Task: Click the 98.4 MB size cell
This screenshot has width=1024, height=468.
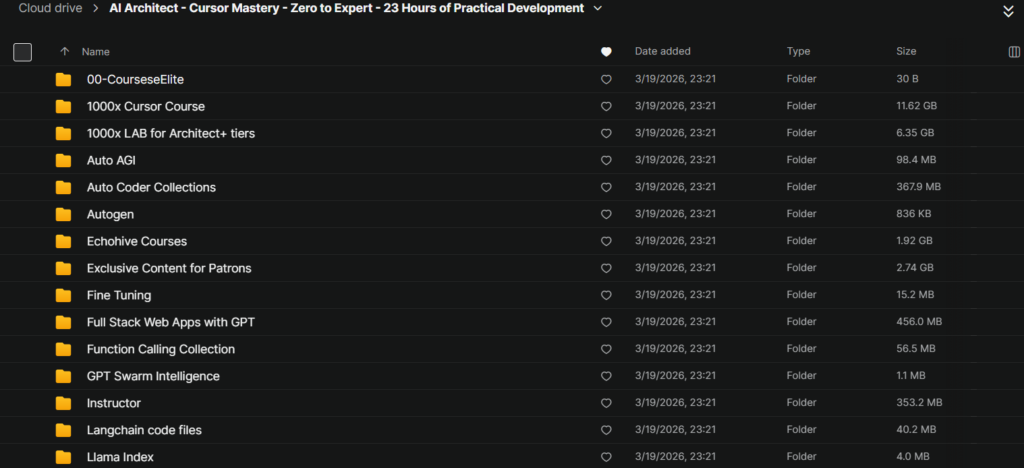Action: click(x=916, y=160)
